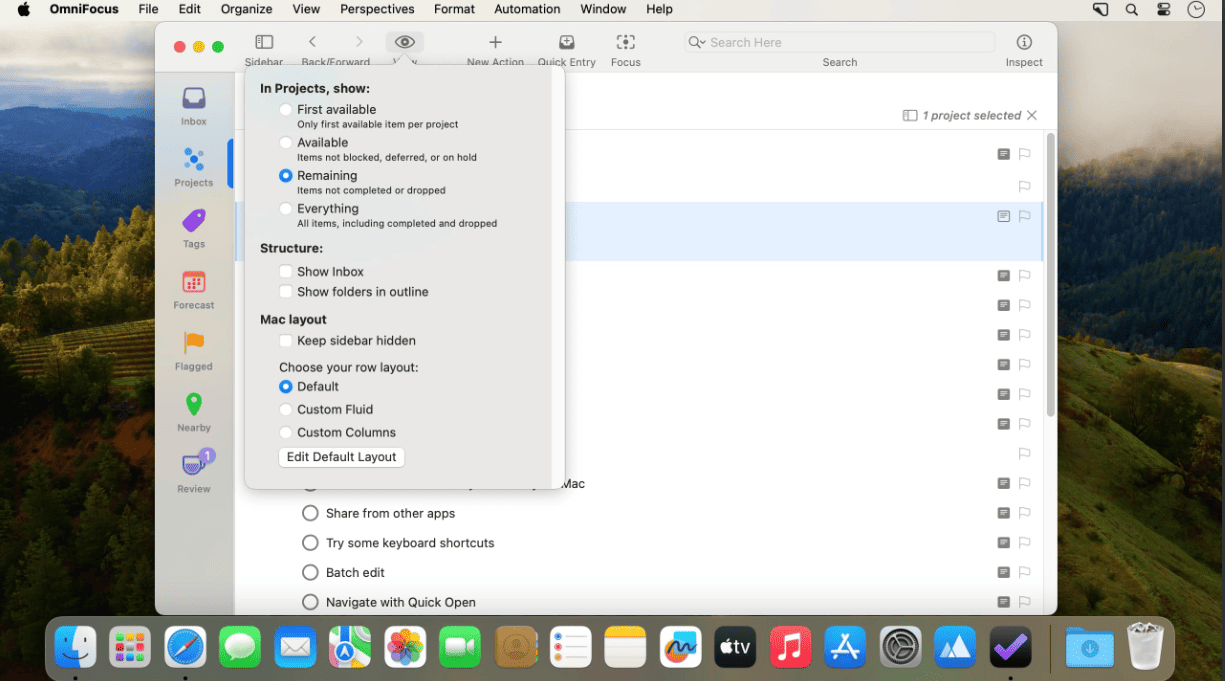Viewport: 1225px width, 681px height.
Task: Open note of Navigate with Quick Open
Action: pos(1003,602)
